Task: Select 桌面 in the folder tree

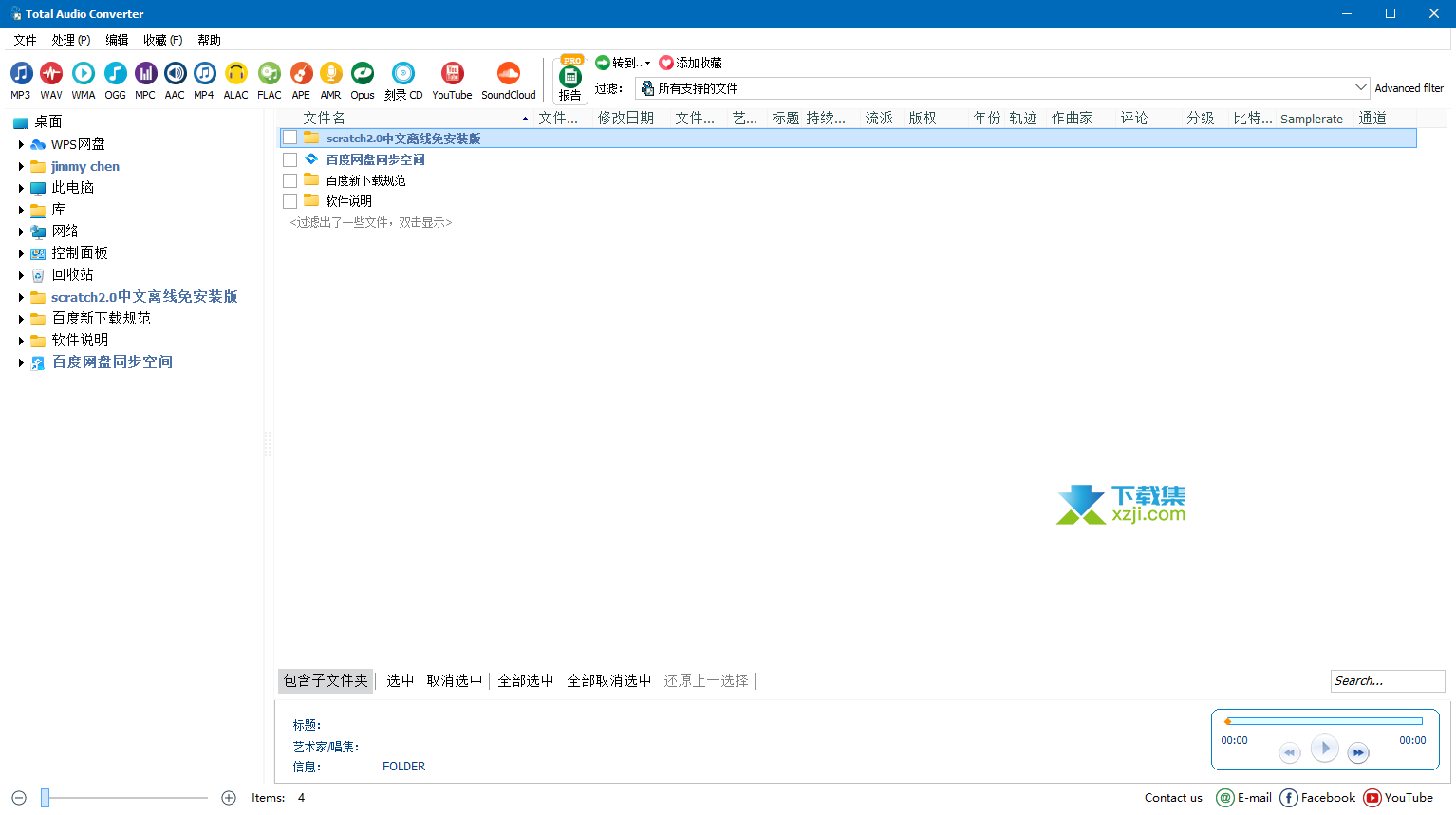Action: click(48, 122)
